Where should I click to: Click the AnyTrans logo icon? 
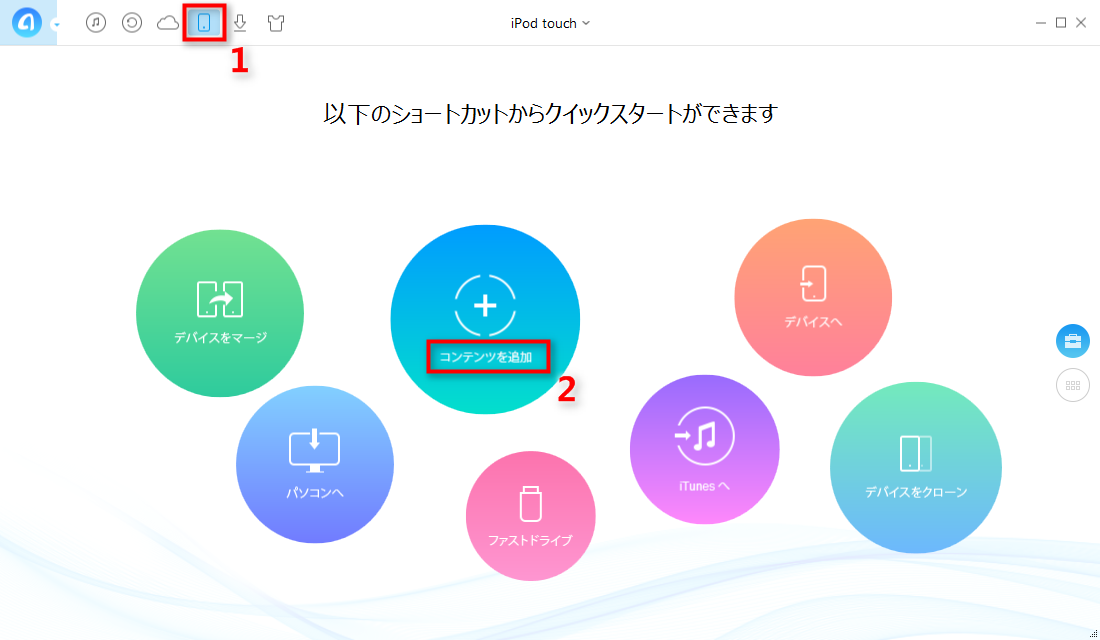click(x=27, y=23)
